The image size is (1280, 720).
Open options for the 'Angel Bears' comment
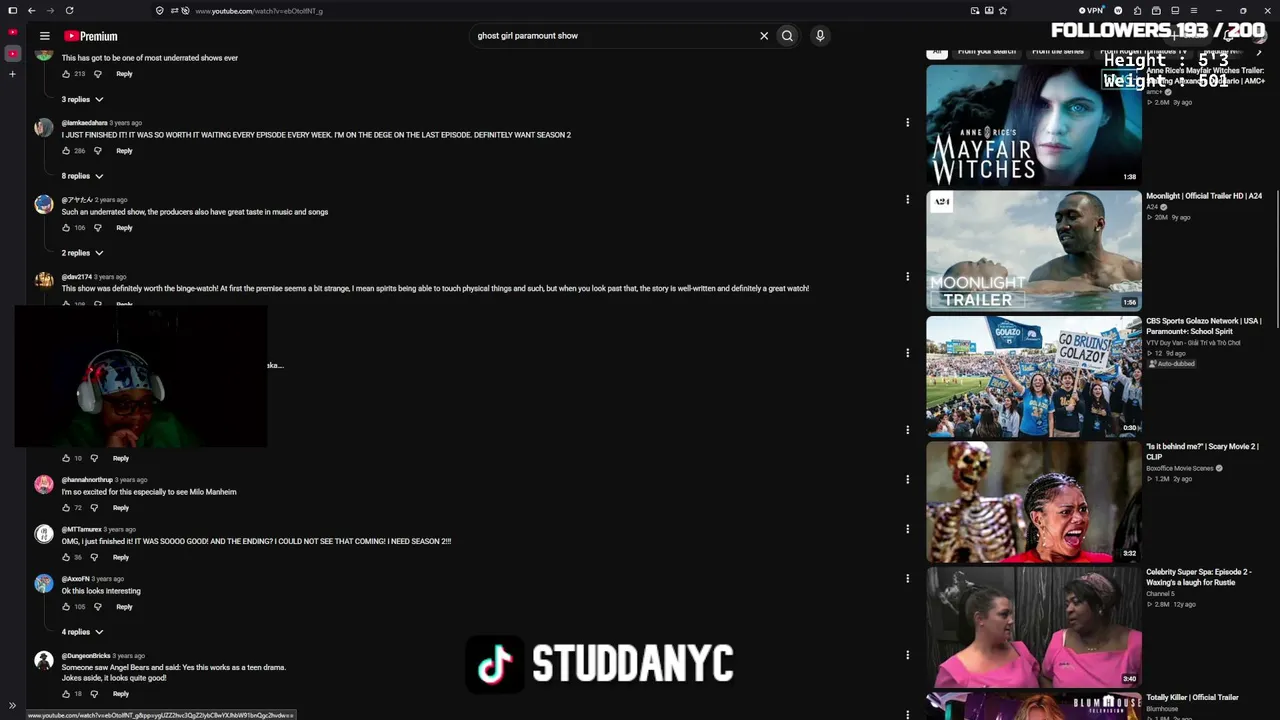[907, 656]
